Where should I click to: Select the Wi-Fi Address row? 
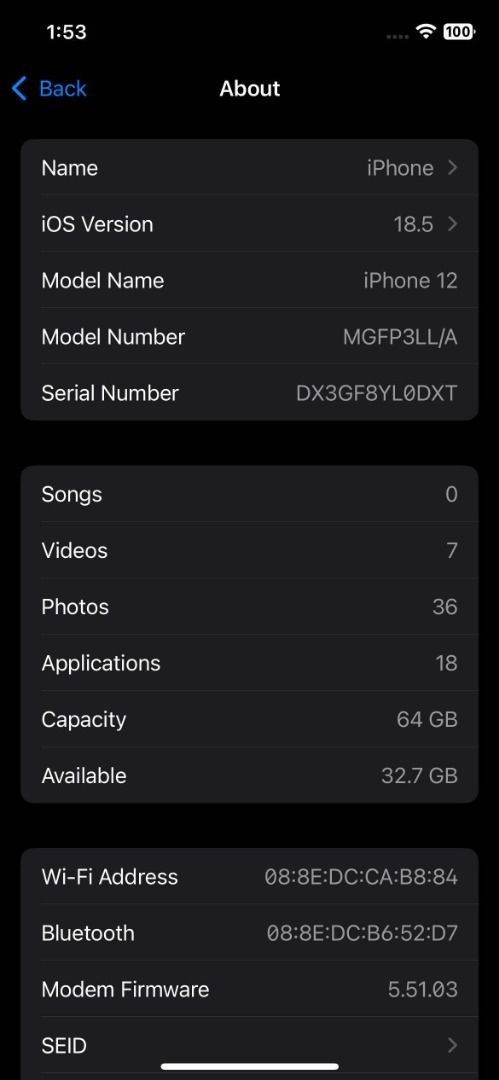pos(250,877)
